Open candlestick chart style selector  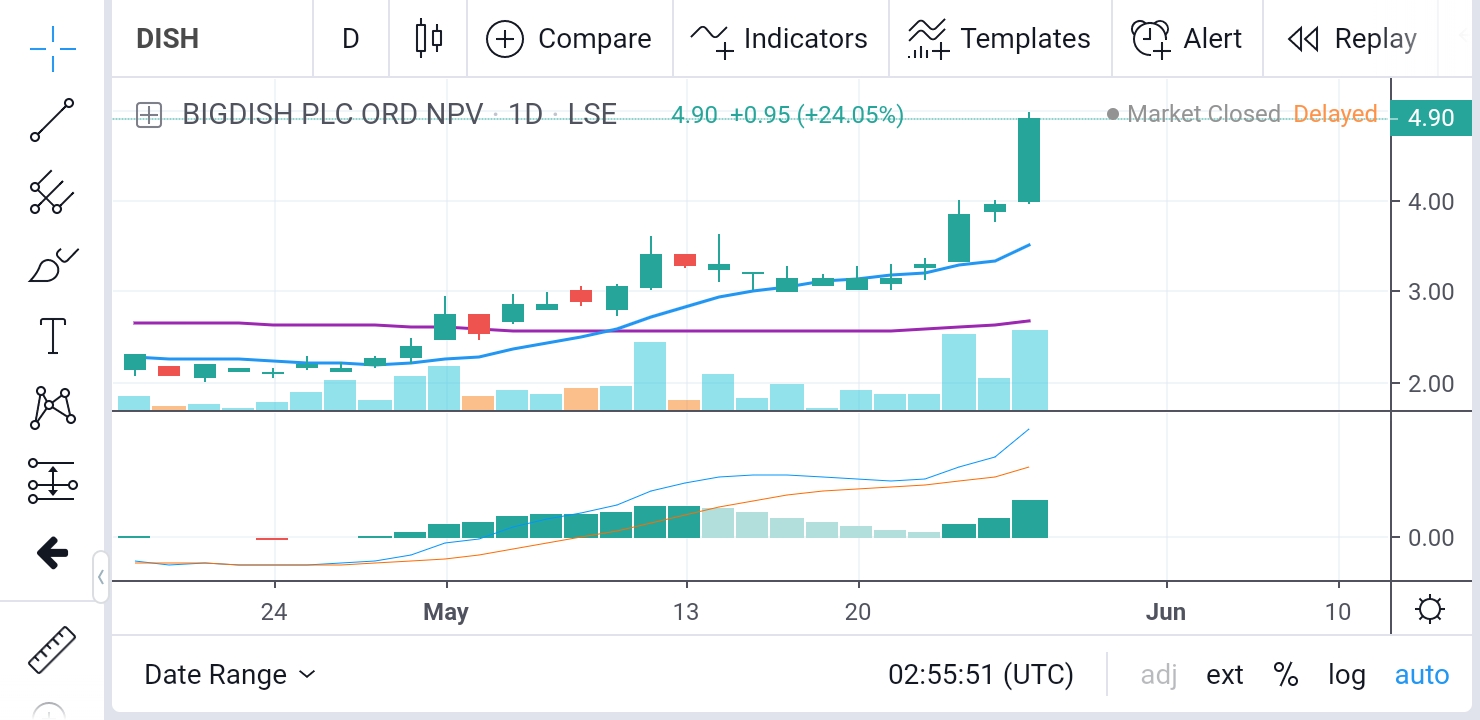[428, 39]
